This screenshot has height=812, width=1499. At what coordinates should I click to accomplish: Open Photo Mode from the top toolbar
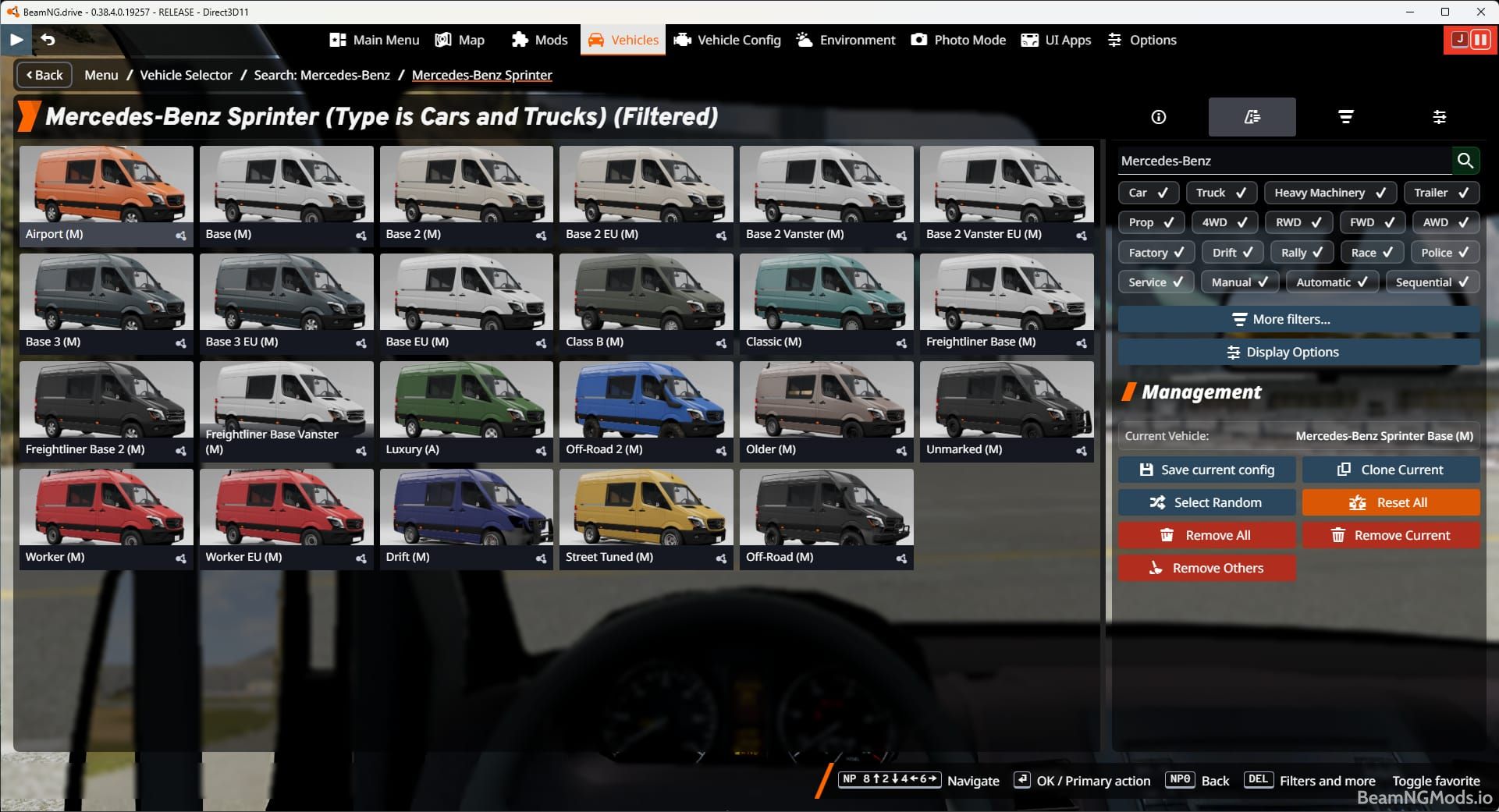tap(957, 40)
